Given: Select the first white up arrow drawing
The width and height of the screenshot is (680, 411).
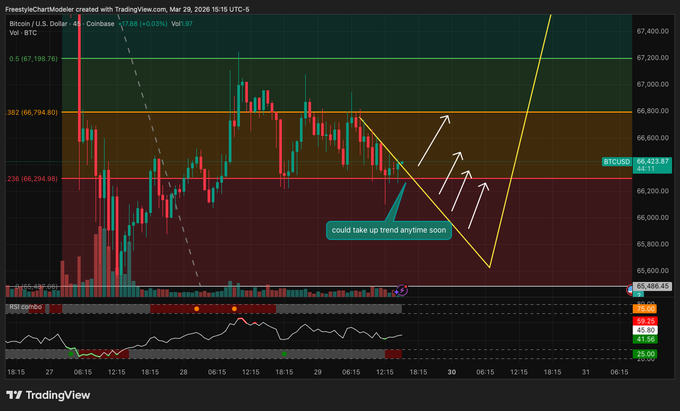Looking at the screenshot, I should click(433, 139).
